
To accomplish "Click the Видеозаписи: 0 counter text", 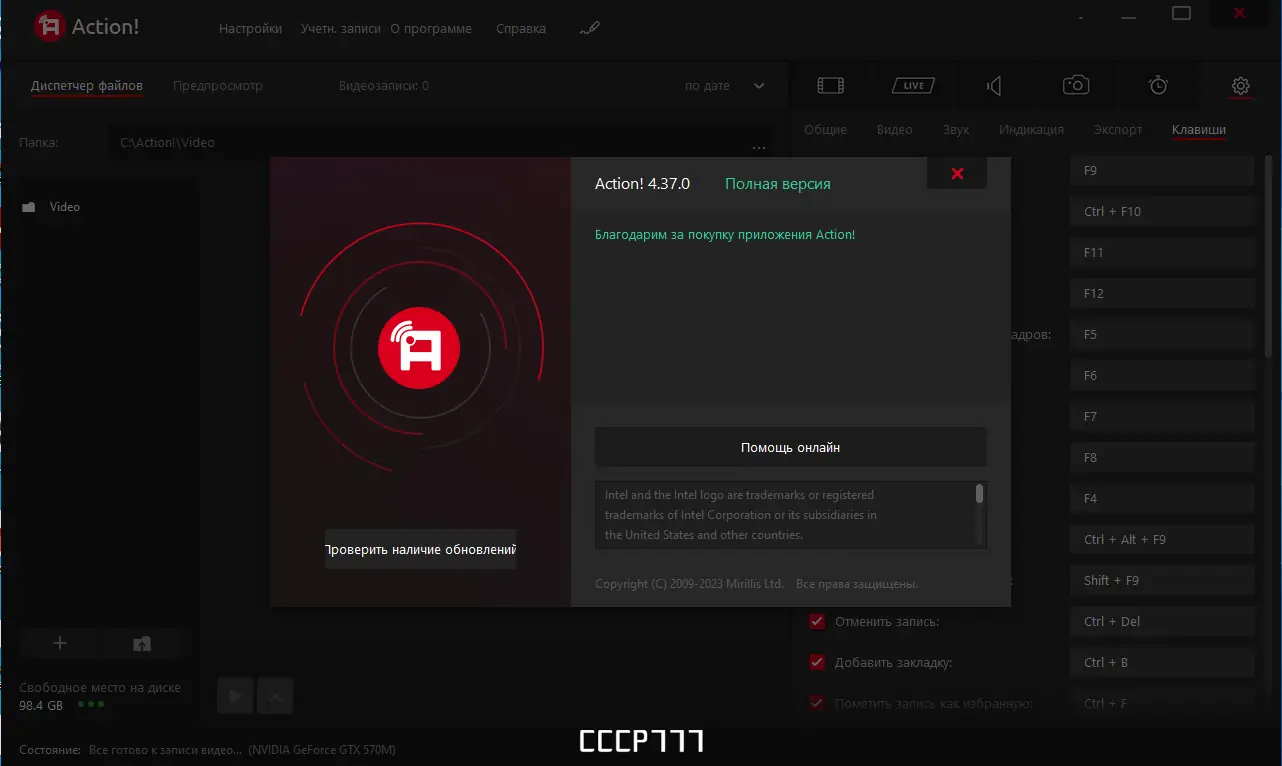I will pyautogui.click(x=384, y=86).
